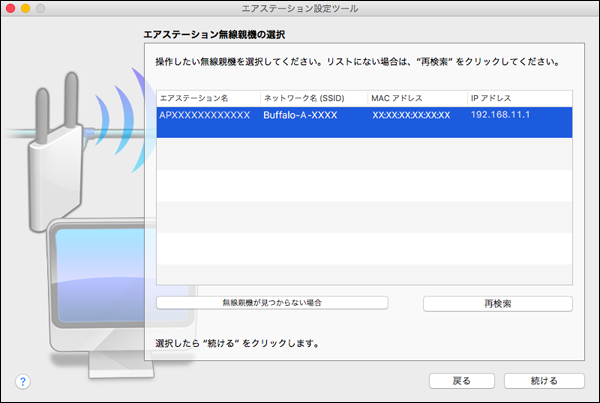
Task: Close the エアステーション設定ツール window
Action: click(x=13, y=9)
